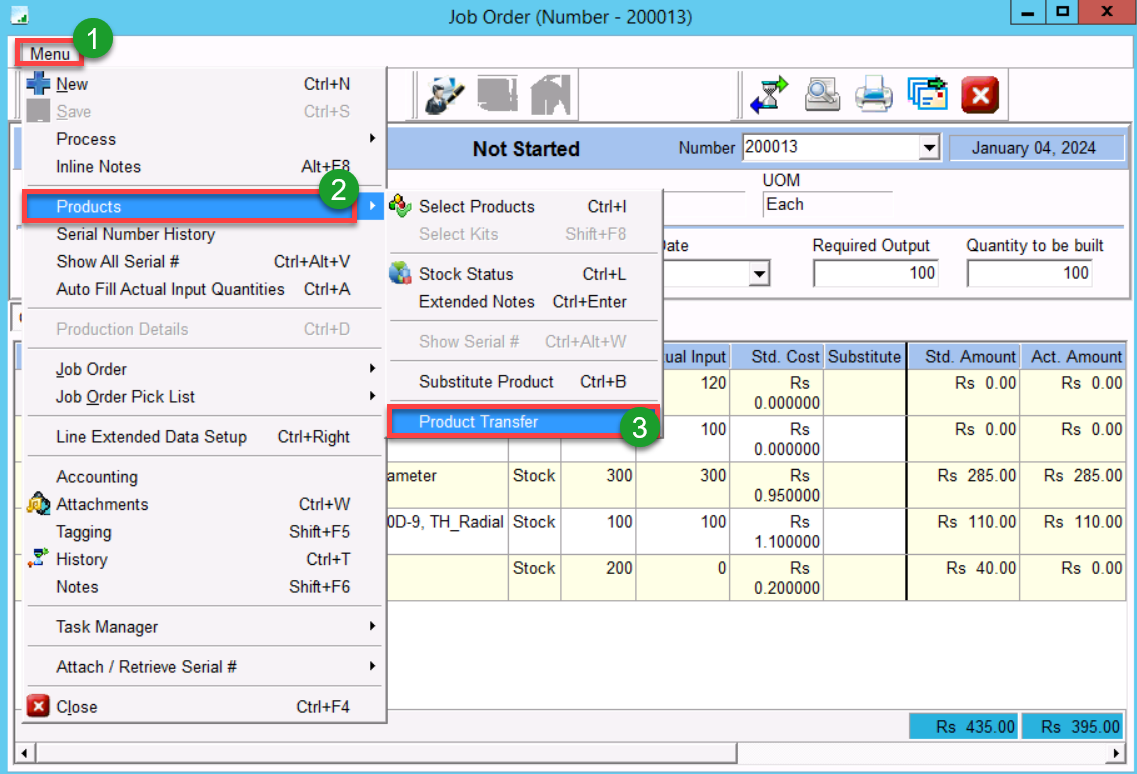Open the Menu button in menu bar
This screenshot has height=774, width=1137.
pos(50,53)
